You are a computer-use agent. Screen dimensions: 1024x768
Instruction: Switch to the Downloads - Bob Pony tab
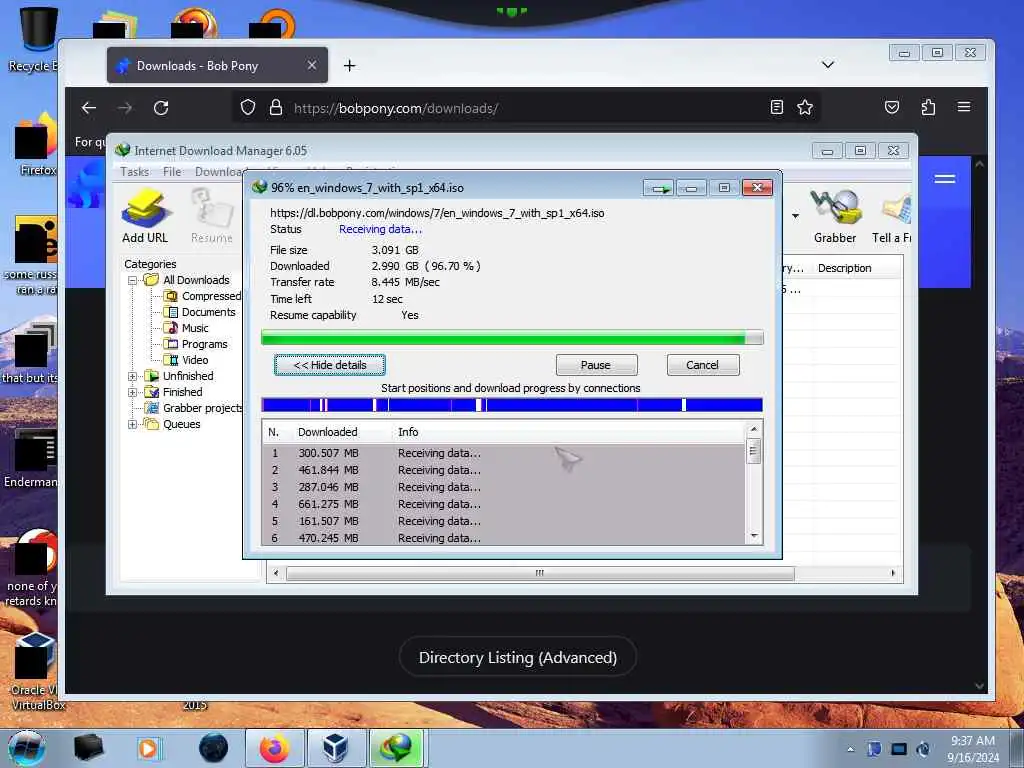click(x=217, y=65)
